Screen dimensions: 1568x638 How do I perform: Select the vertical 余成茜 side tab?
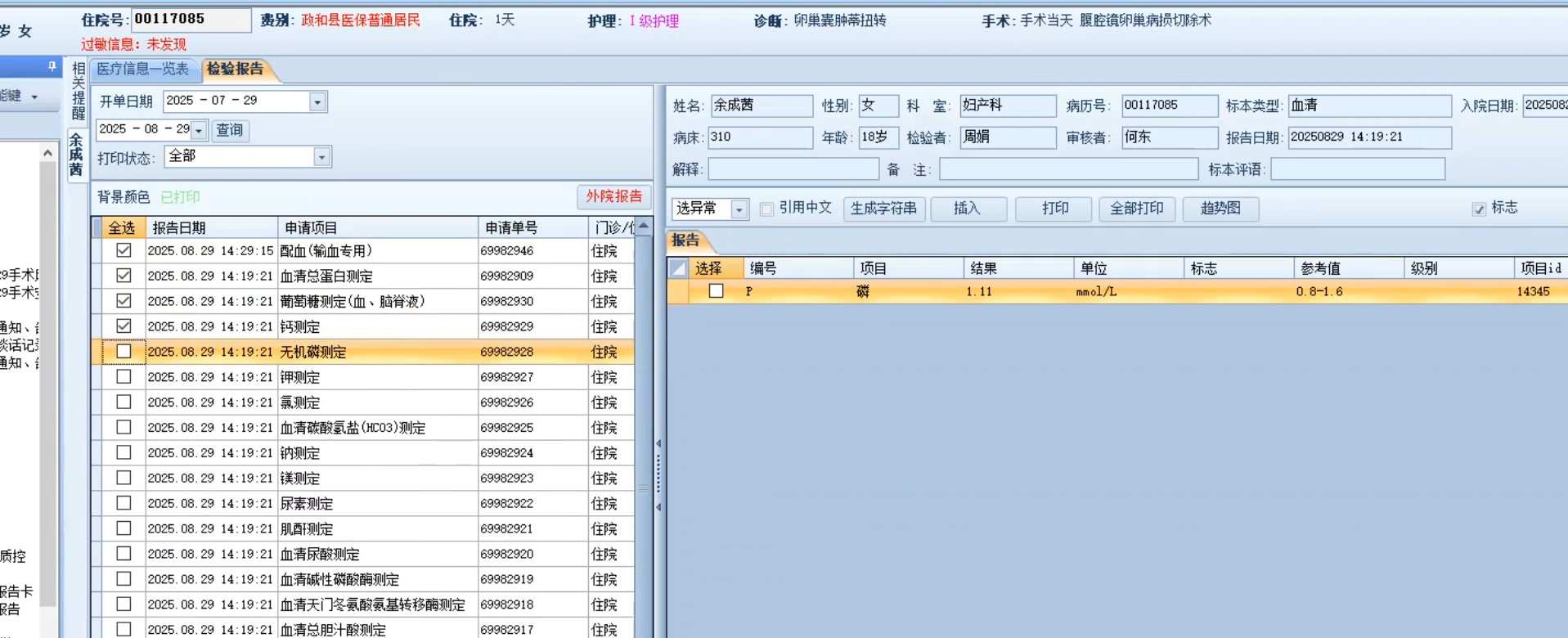pyautogui.click(x=76, y=155)
